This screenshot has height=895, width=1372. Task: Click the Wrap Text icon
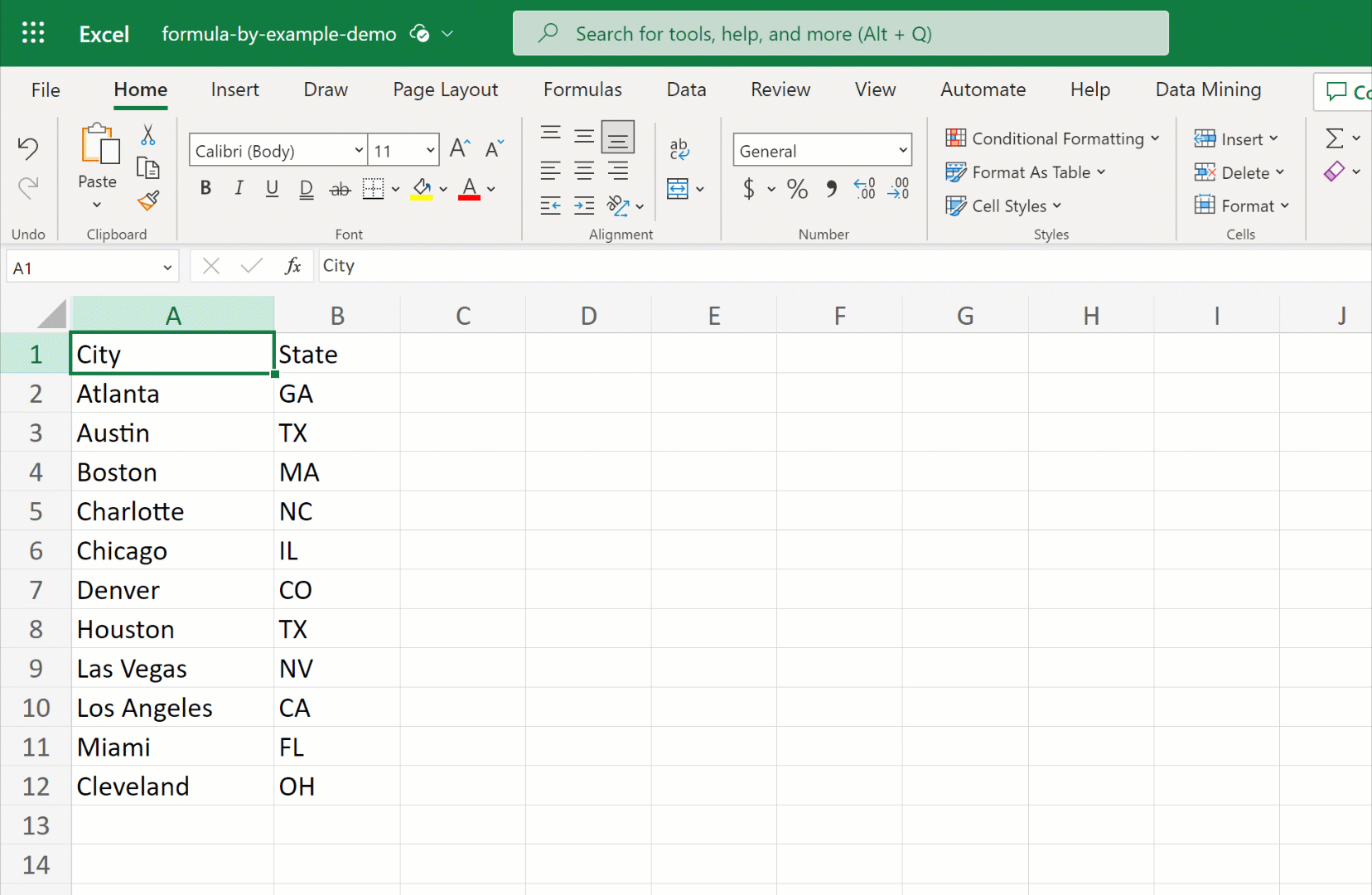(x=679, y=149)
